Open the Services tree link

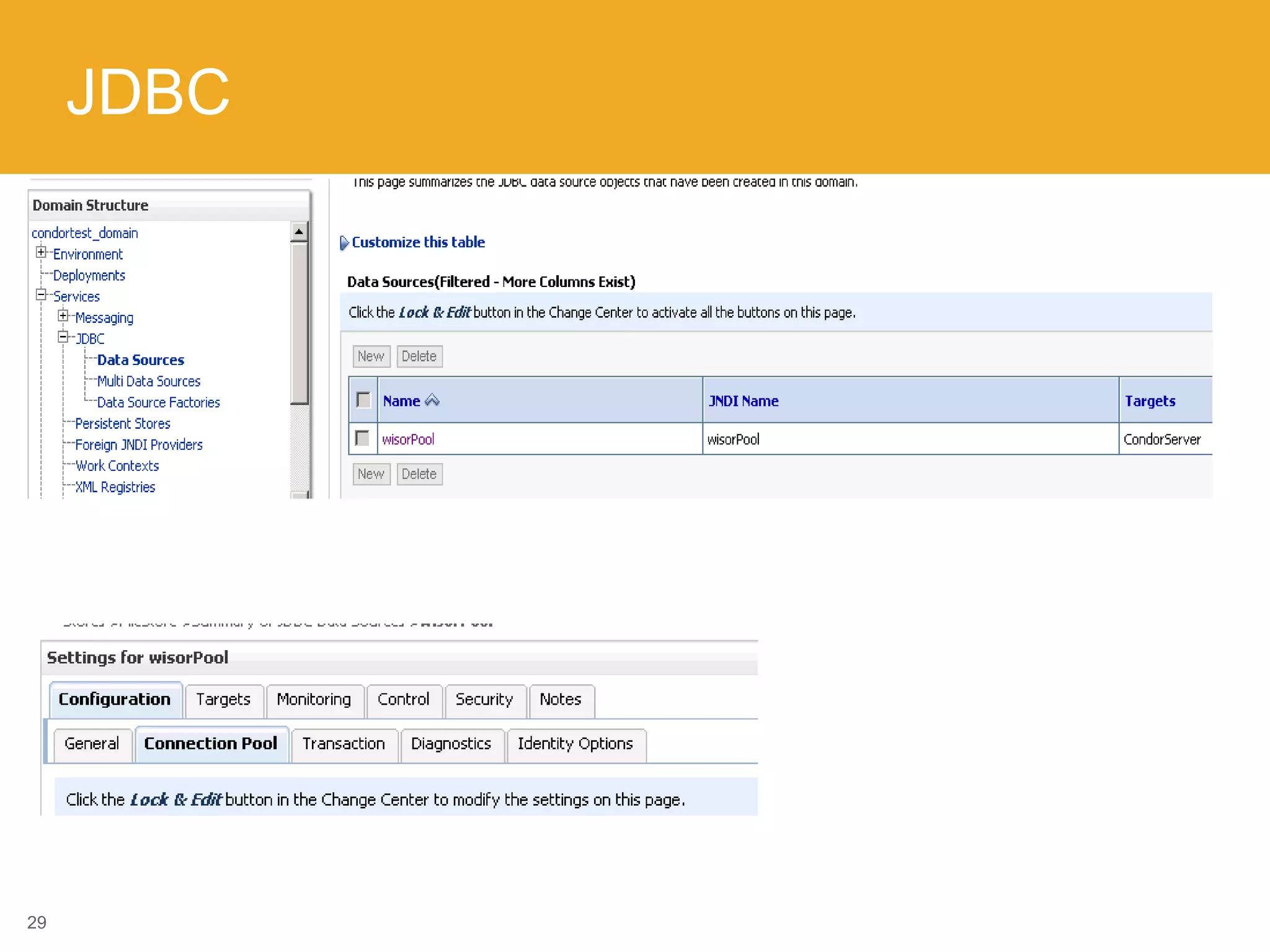(x=76, y=296)
